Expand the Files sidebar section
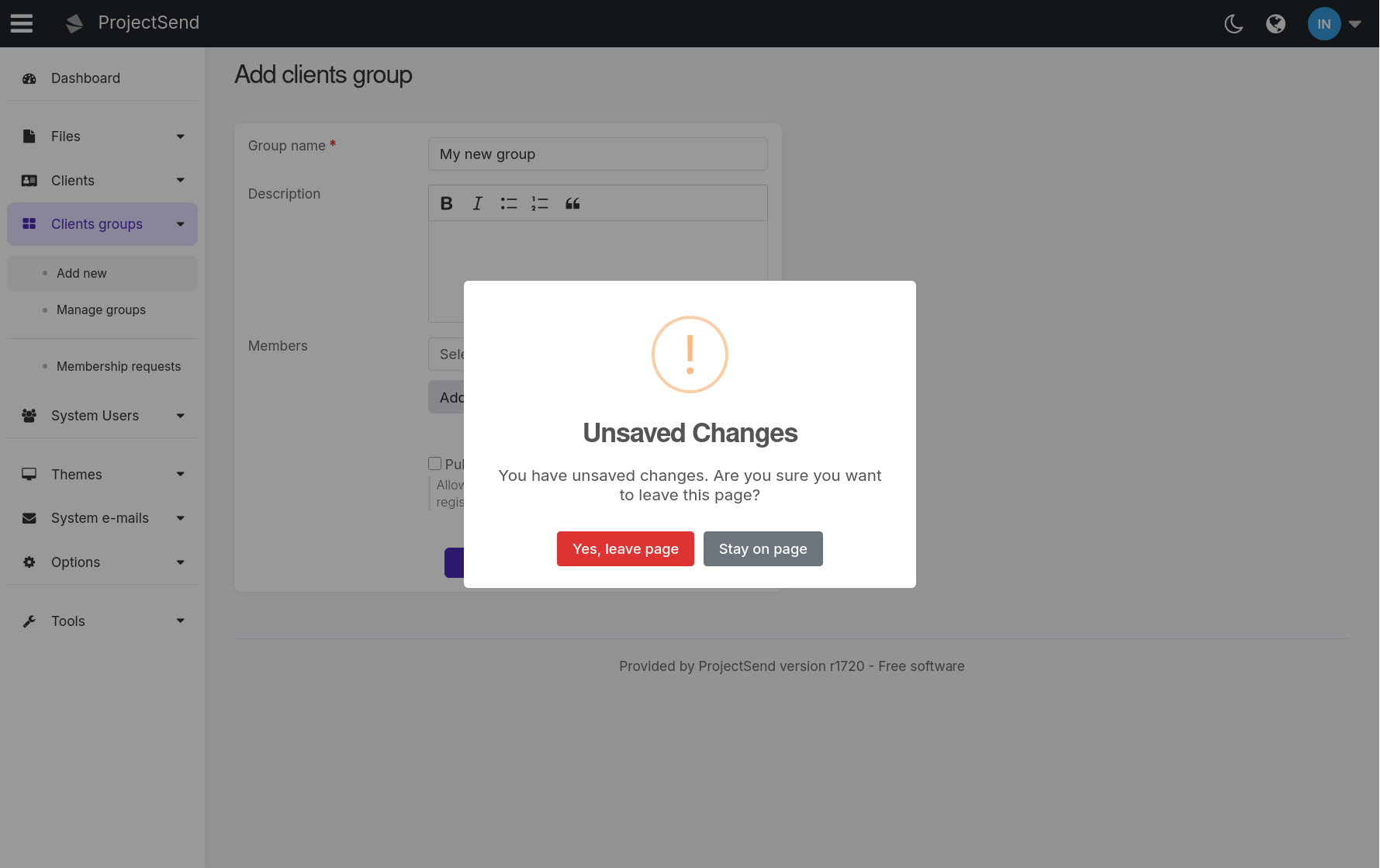Viewport: 1380px width, 868px height. 64,136
